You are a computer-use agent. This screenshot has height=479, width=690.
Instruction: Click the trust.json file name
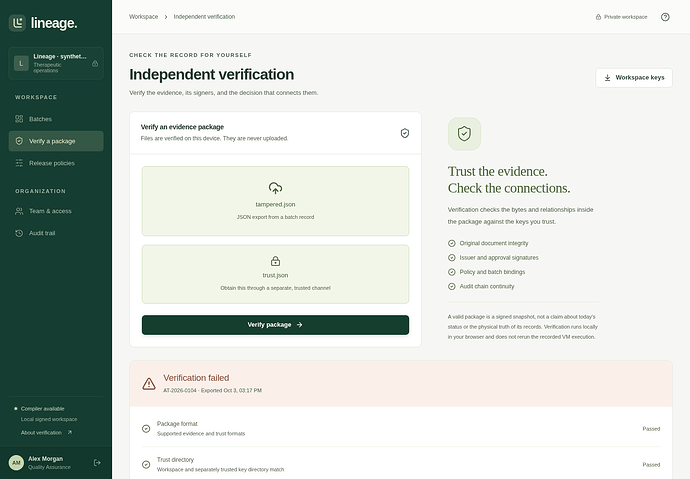tap(275, 275)
